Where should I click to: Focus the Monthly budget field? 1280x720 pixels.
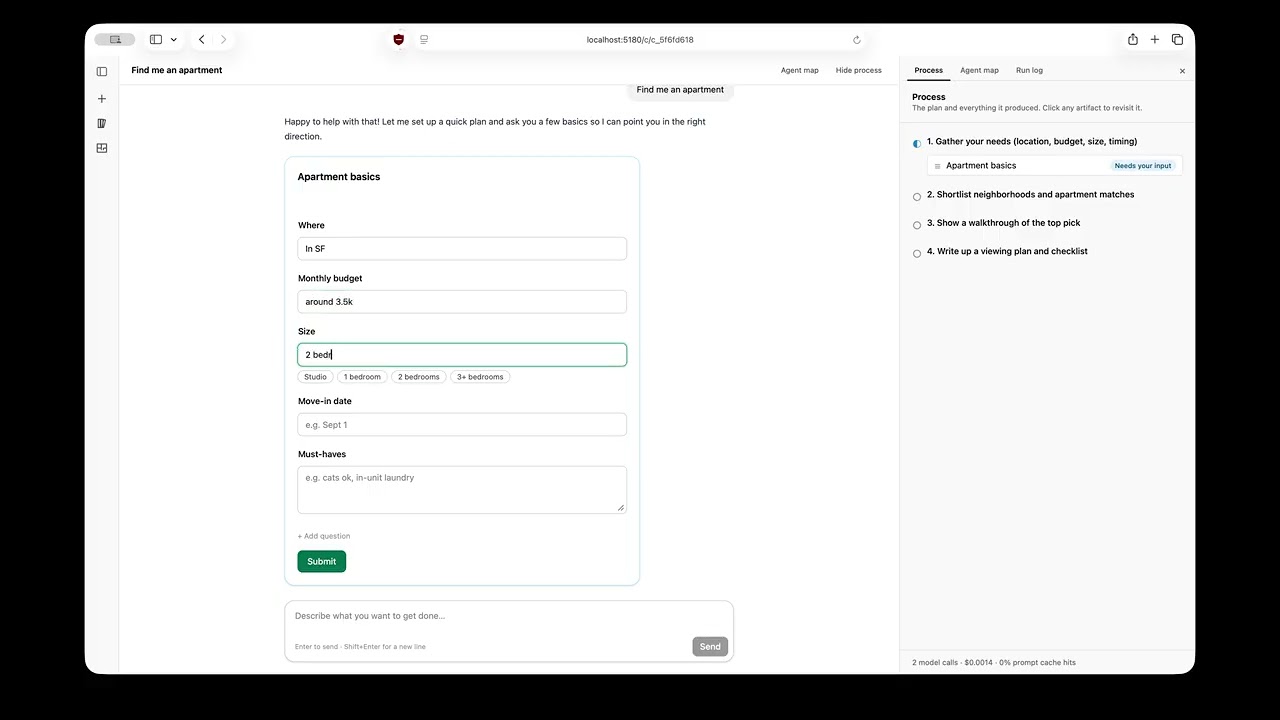pyautogui.click(x=462, y=301)
